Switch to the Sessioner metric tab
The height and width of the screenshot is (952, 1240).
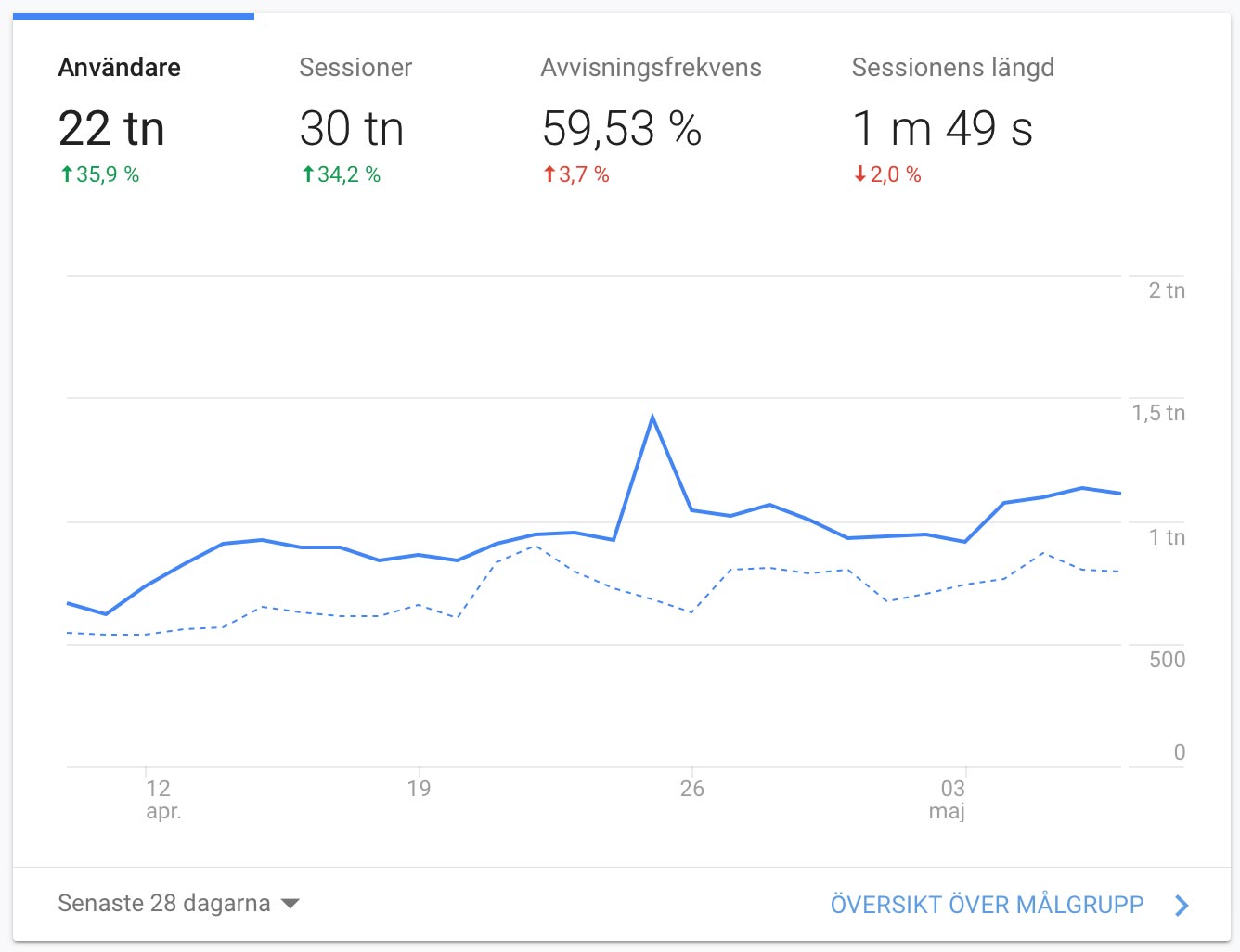(x=355, y=68)
